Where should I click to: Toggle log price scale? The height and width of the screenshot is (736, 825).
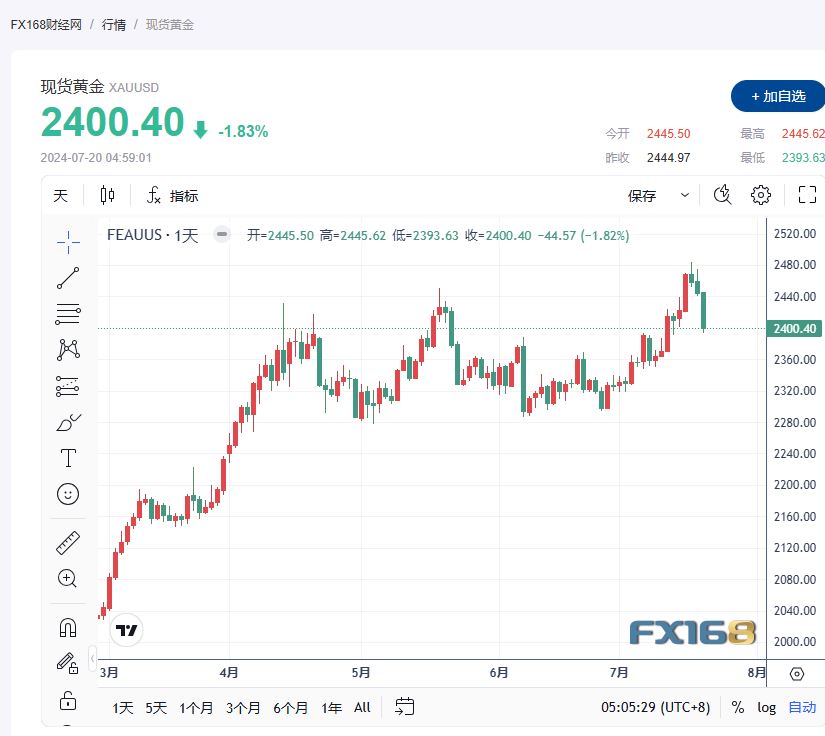(766, 707)
